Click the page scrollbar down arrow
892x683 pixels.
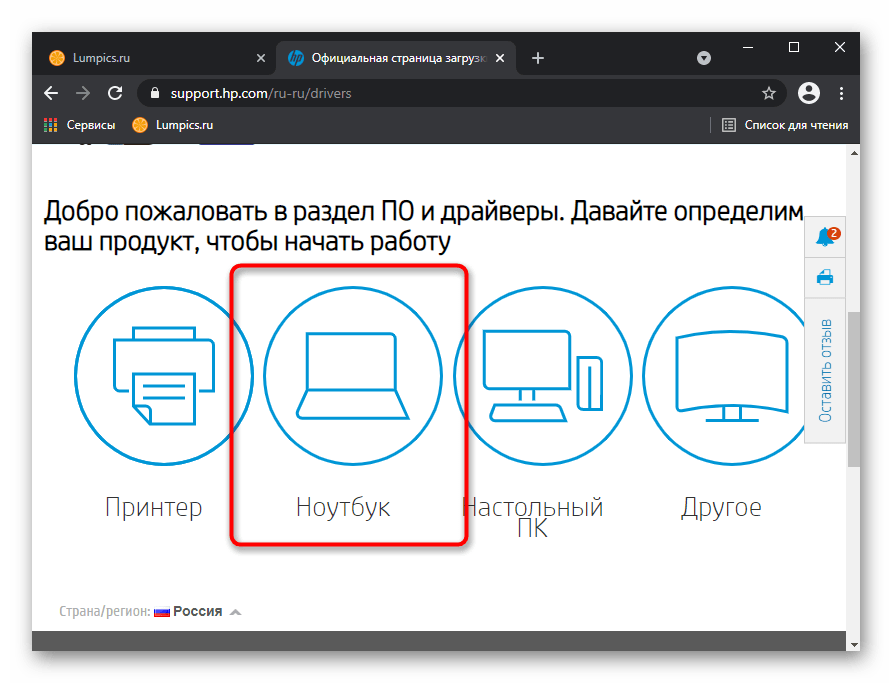(853, 644)
